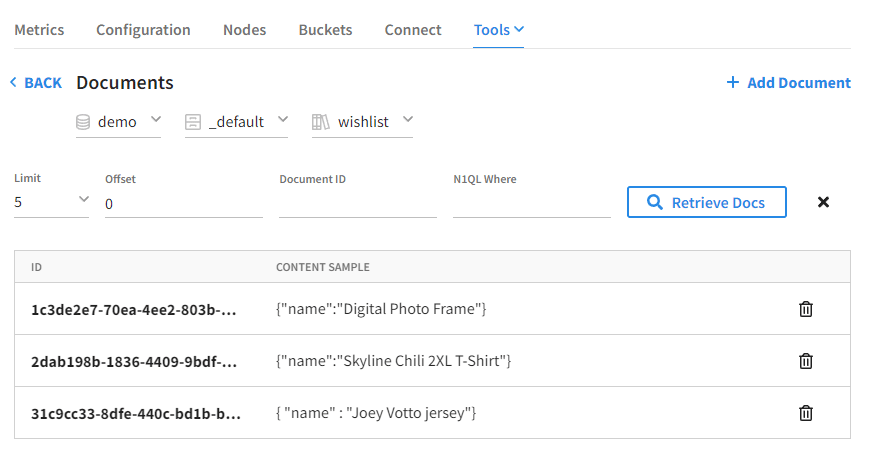Open the Limit dropdown showing 5
The height and width of the screenshot is (463, 872).
(51, 202)
